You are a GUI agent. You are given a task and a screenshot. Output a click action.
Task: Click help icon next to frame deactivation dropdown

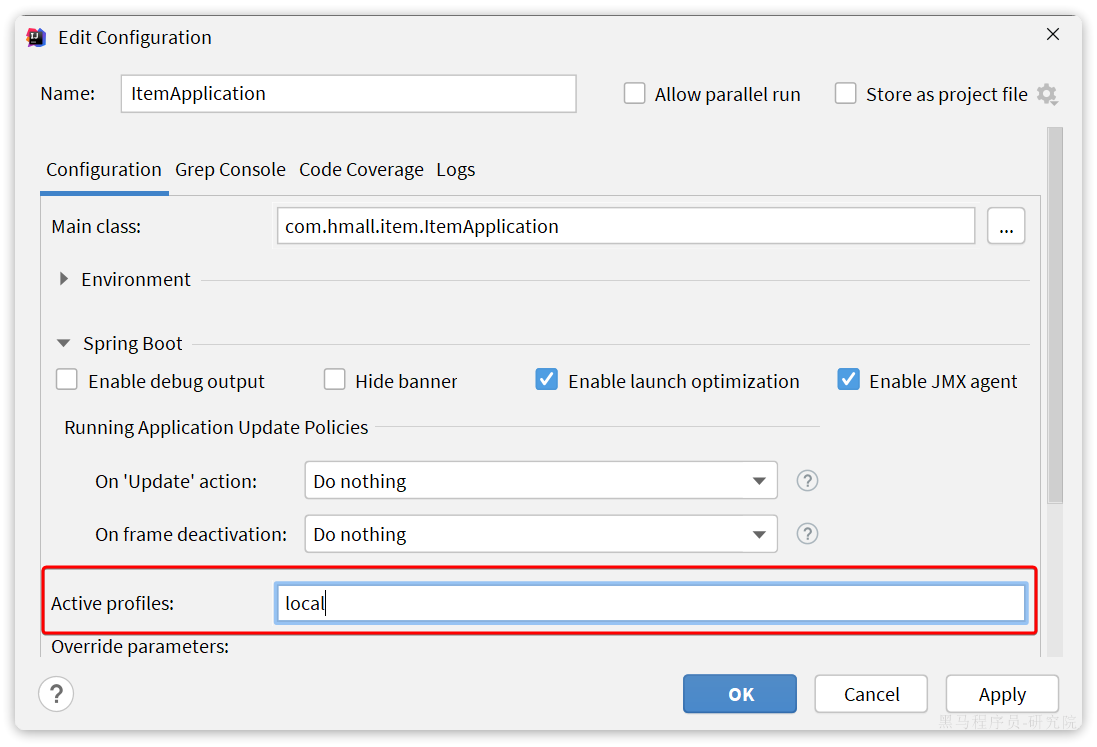point(807,534)
